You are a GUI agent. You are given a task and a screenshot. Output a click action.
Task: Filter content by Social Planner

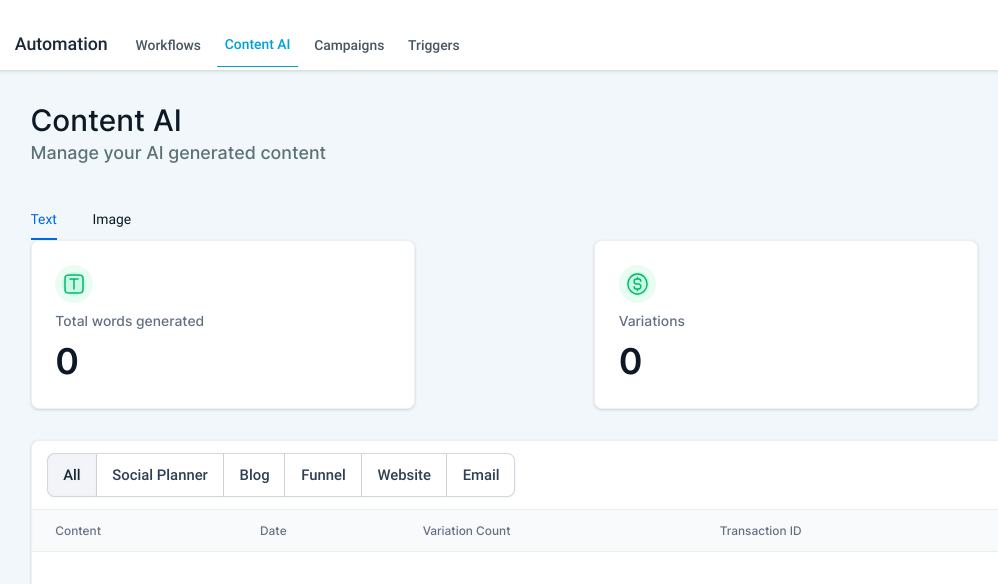pos(160,475)
